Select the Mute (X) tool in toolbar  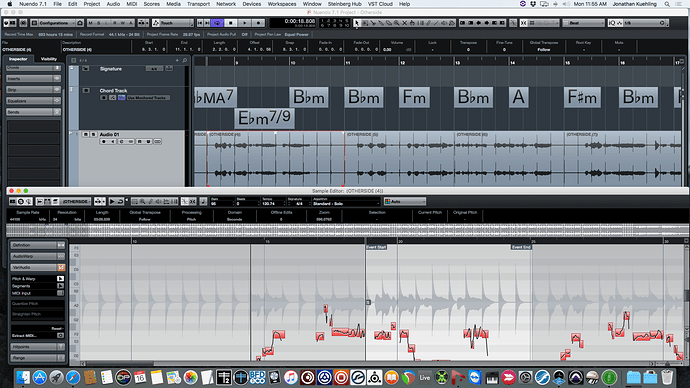405,23
